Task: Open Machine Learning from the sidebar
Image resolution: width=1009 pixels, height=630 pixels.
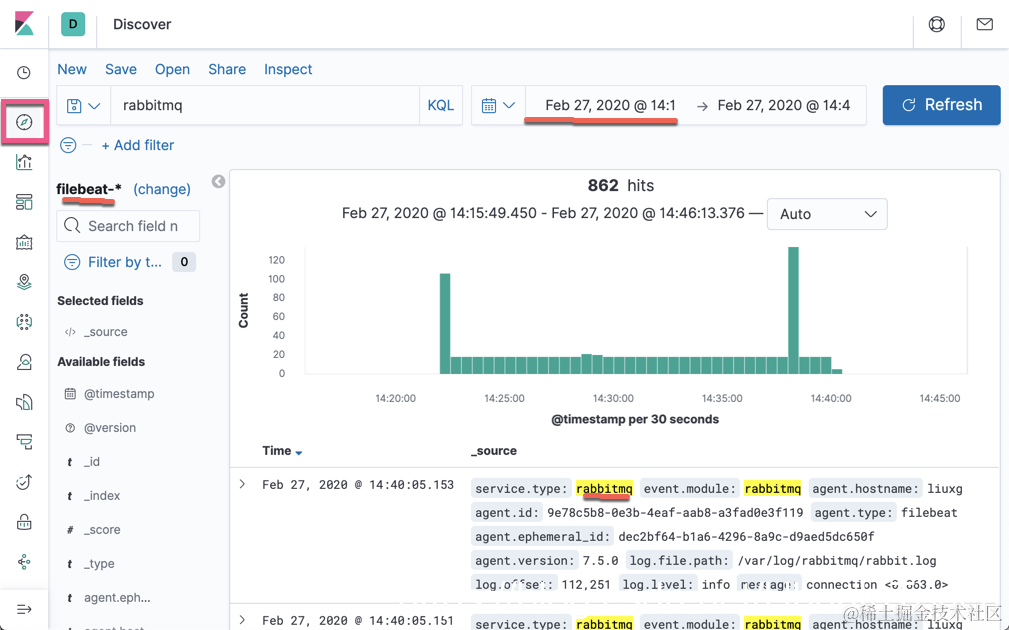Action: point(24,322)
